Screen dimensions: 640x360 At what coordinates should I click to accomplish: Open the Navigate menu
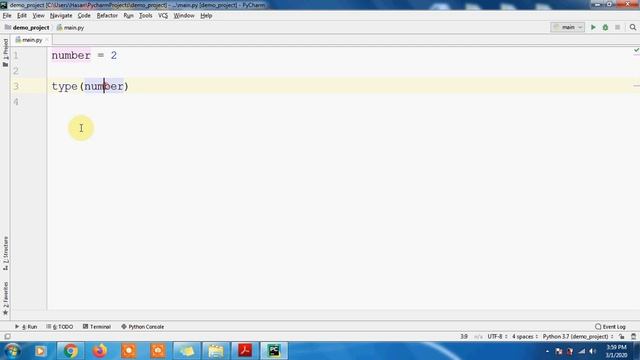(61, 16)
